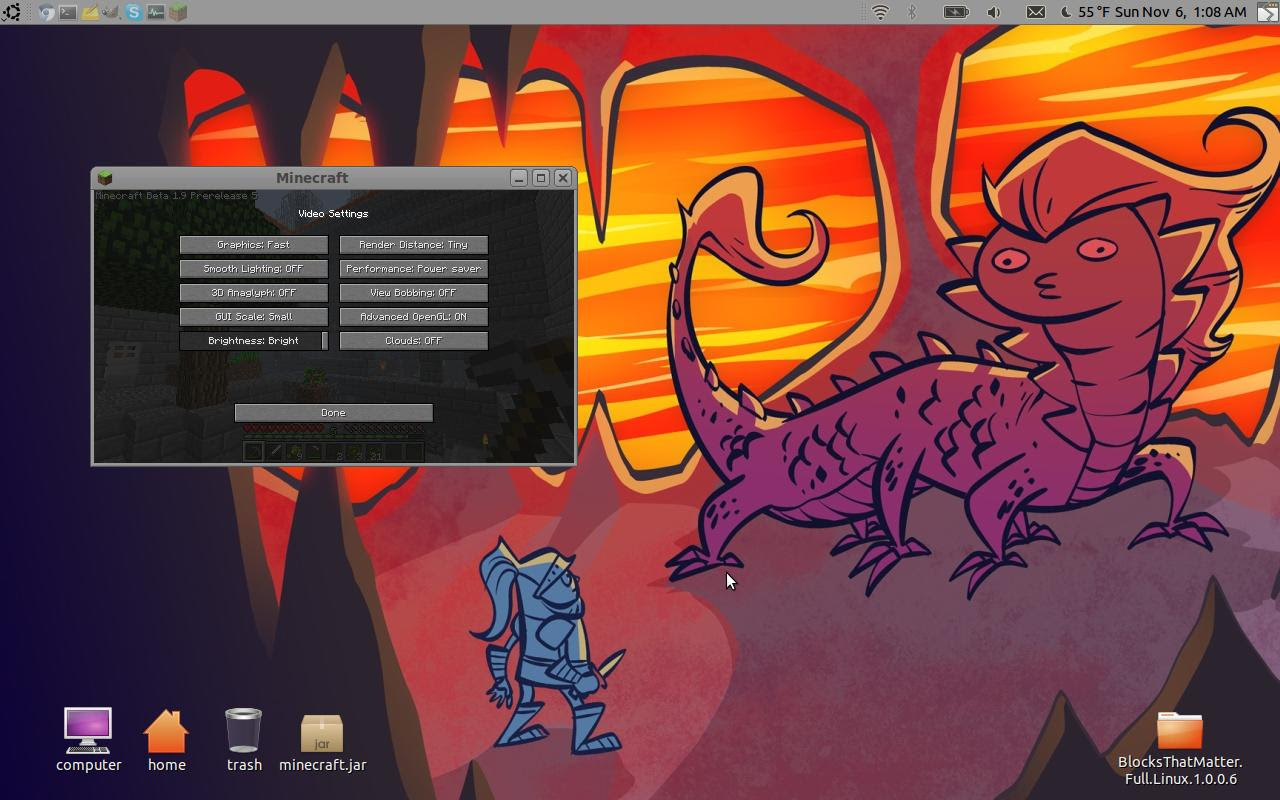Toggle Advanced OpenGL: ON
Screen dimensions: 1280x800
(x=414, y=317)
